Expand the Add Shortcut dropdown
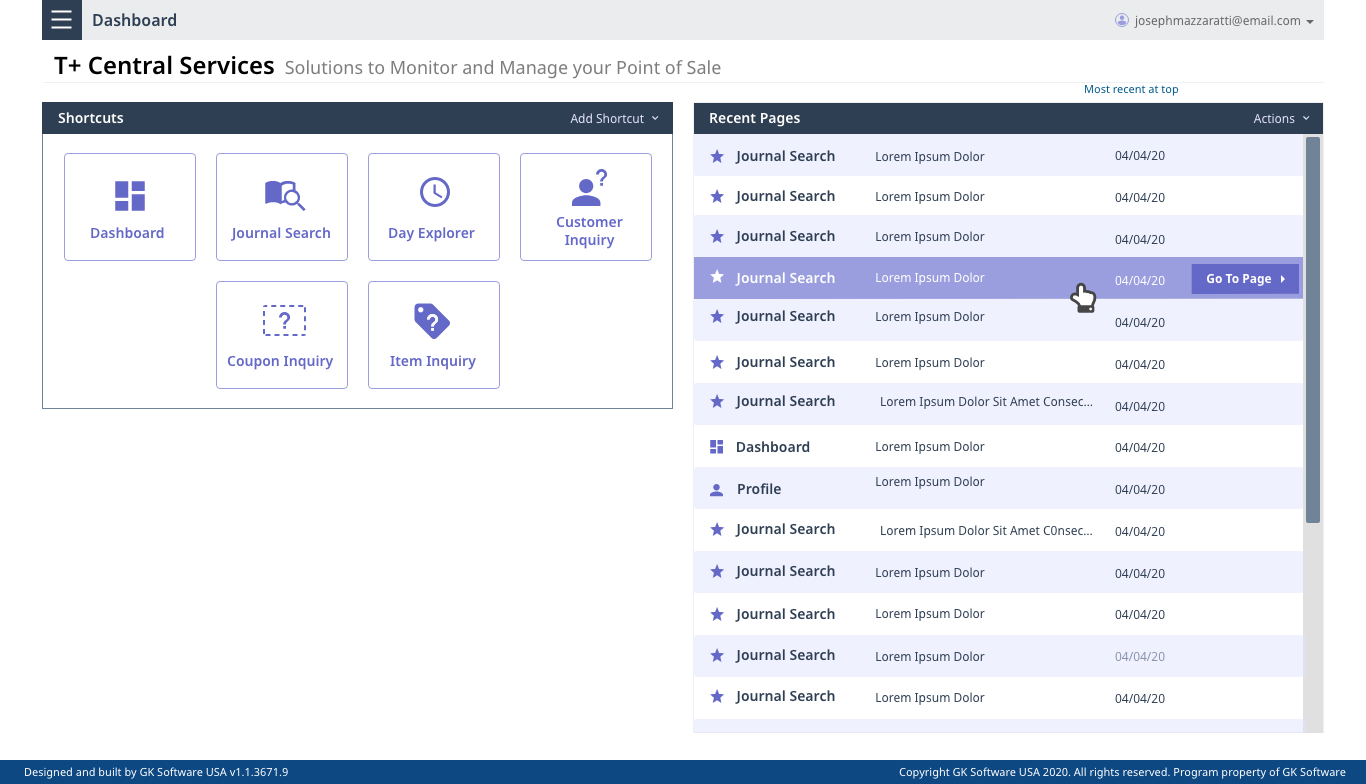Image resolution: width=1366 pixels, height=784 pixels. [x=614, y=118]
